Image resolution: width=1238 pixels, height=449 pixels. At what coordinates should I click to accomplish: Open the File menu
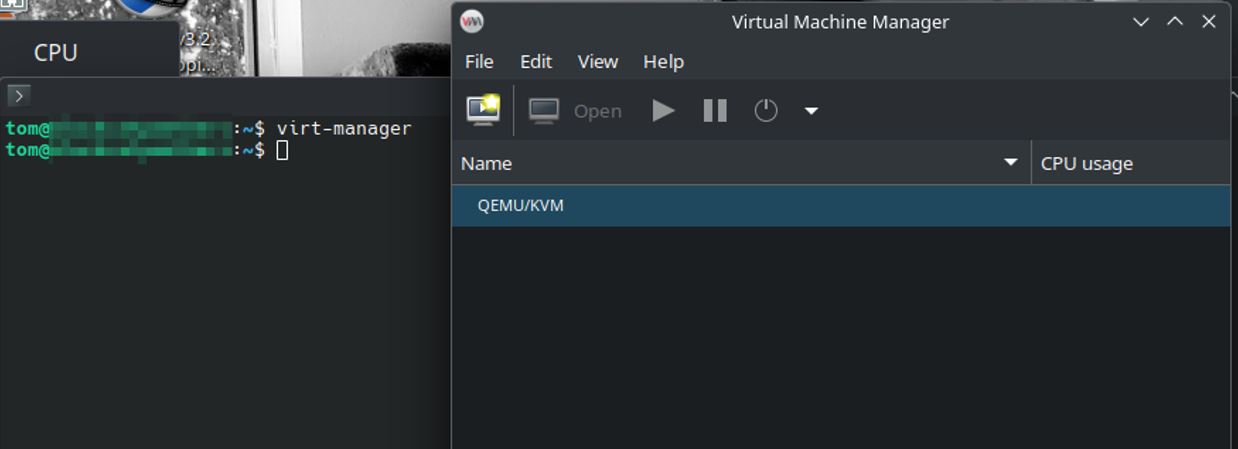pyautogui.click(x=479, y=61)
